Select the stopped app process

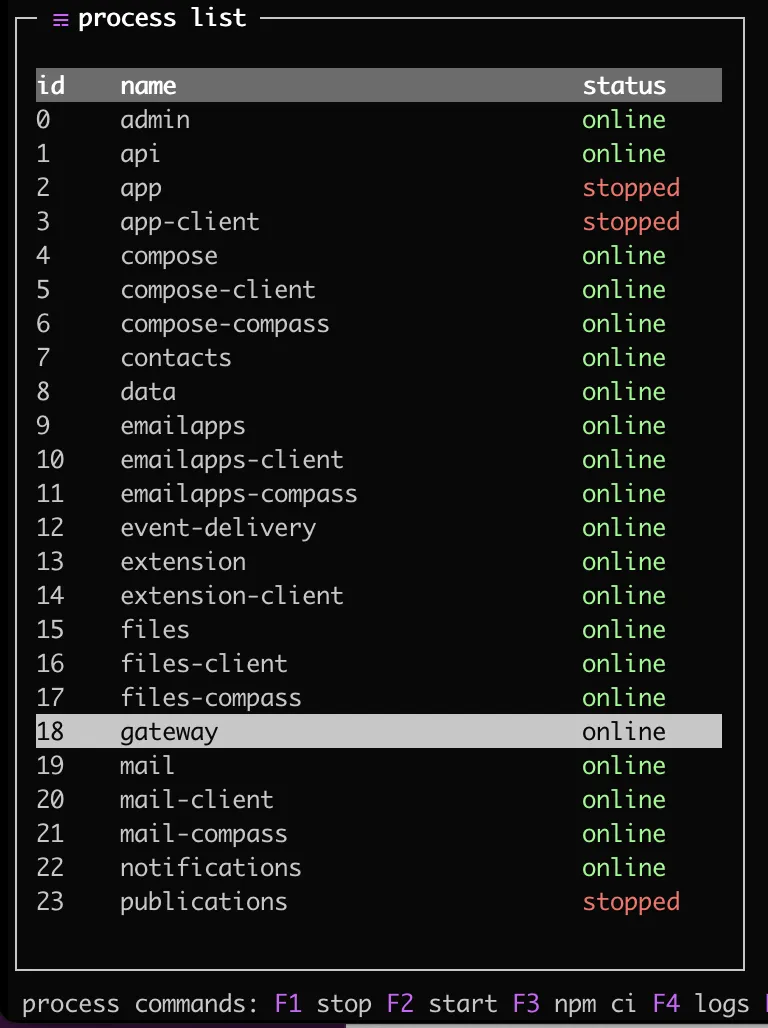pos(378,188)
